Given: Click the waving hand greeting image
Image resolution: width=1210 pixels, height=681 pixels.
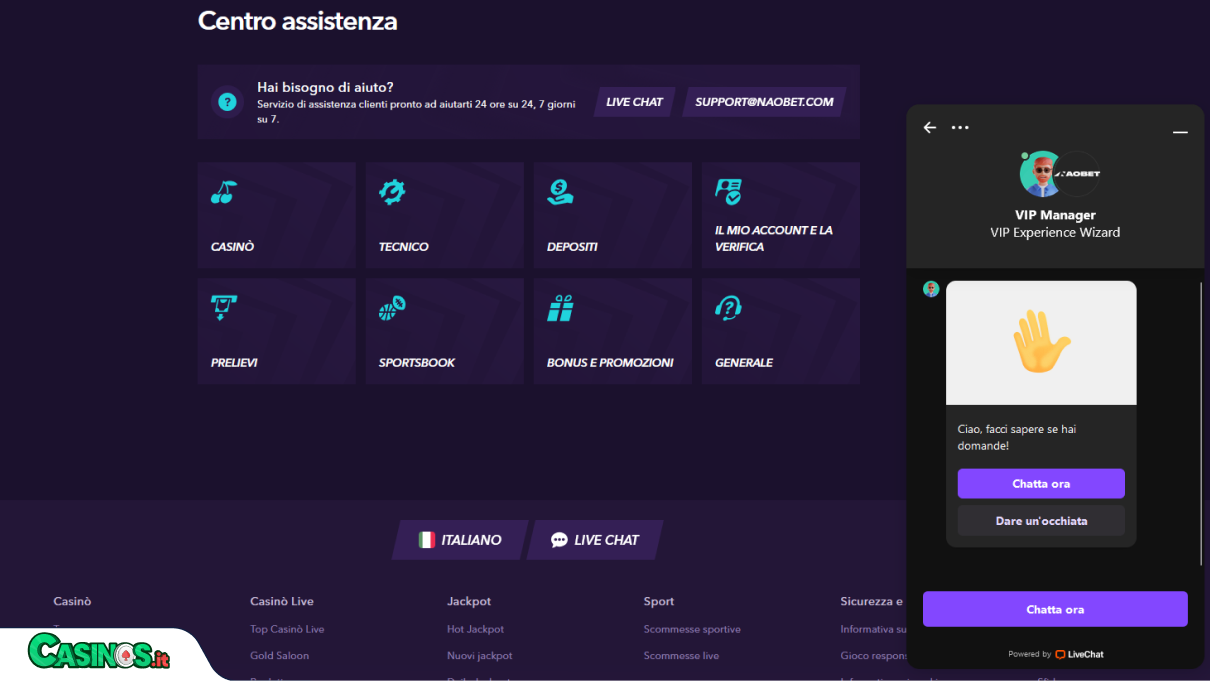Looking at the screenshot, I should click(x=1041, y=343).
